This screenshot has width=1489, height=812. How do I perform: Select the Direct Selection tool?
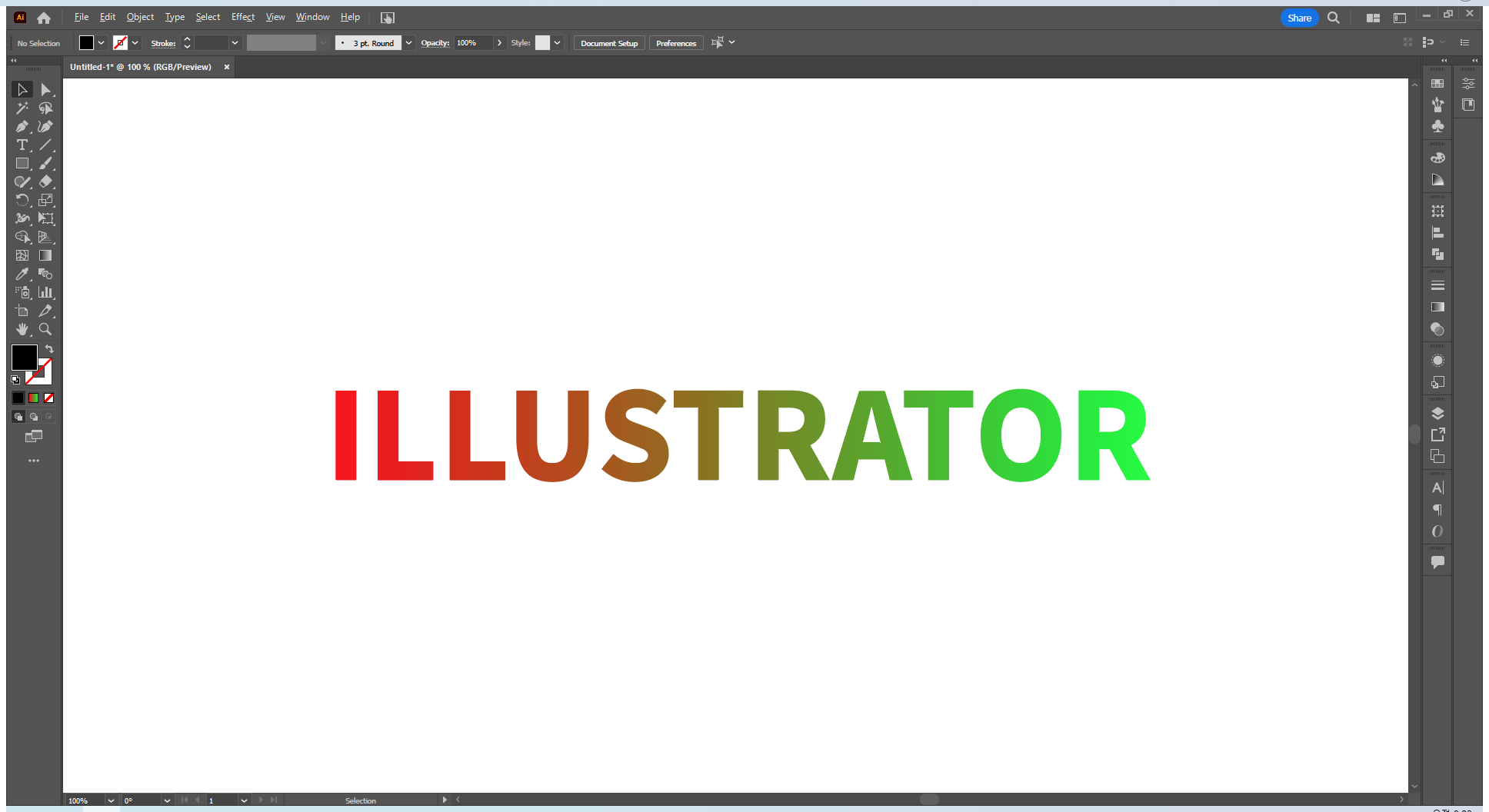tap(45, 90)
